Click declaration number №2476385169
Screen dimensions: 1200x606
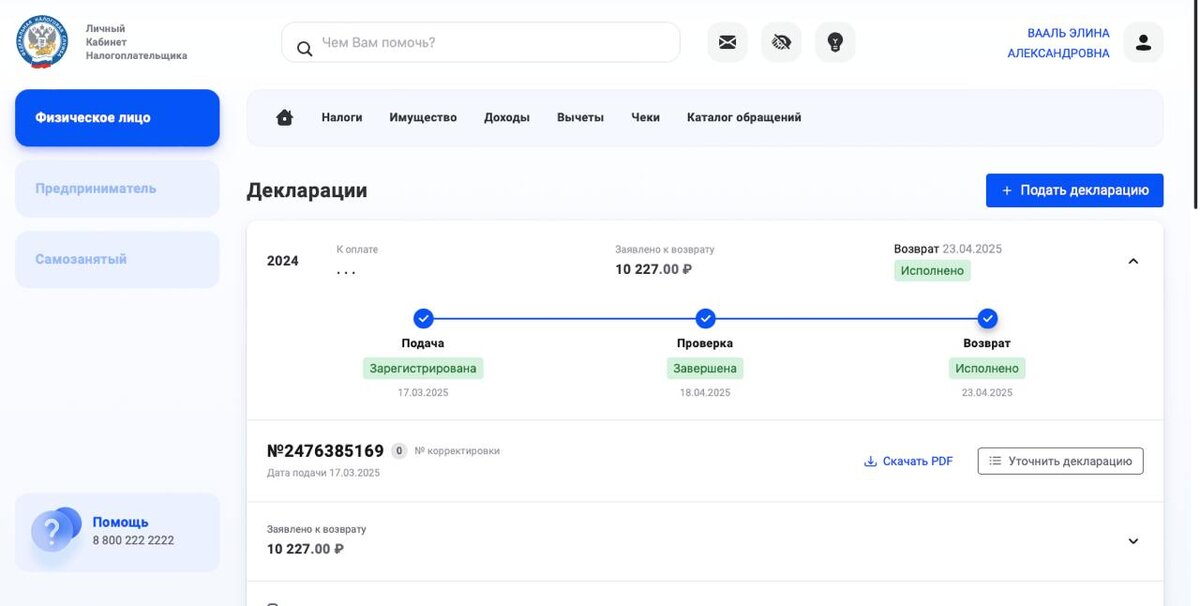(325, 451)
